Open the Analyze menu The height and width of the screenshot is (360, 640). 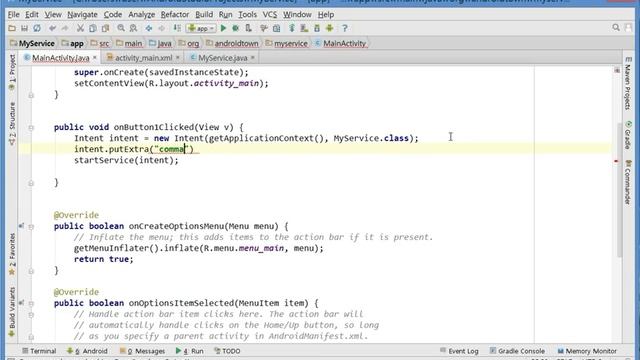click(142, 15)
